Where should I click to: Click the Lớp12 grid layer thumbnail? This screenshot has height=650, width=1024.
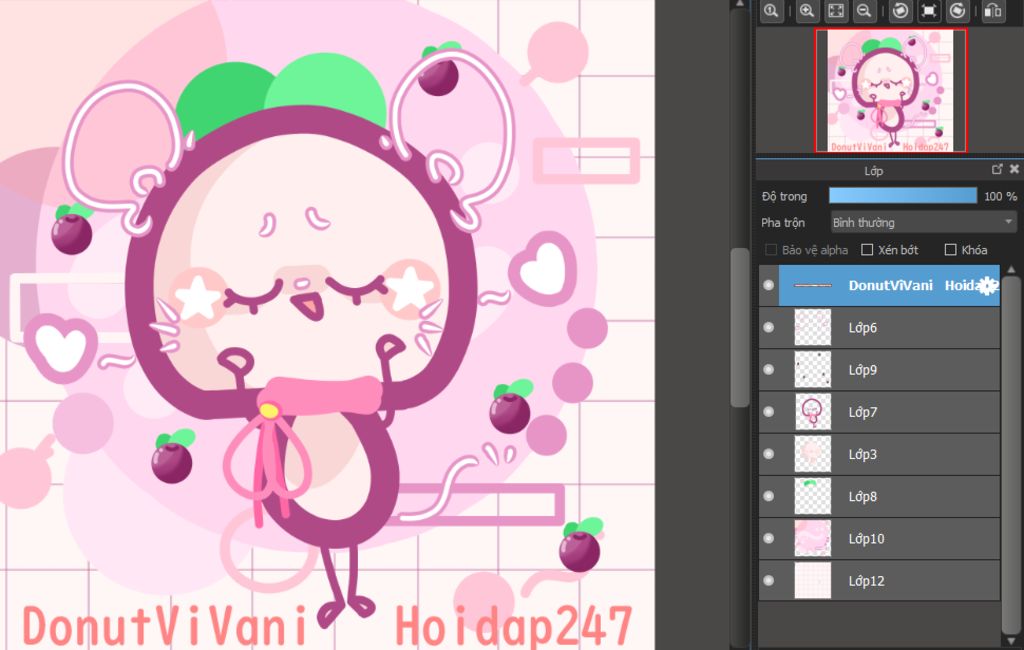click(812, 580)
